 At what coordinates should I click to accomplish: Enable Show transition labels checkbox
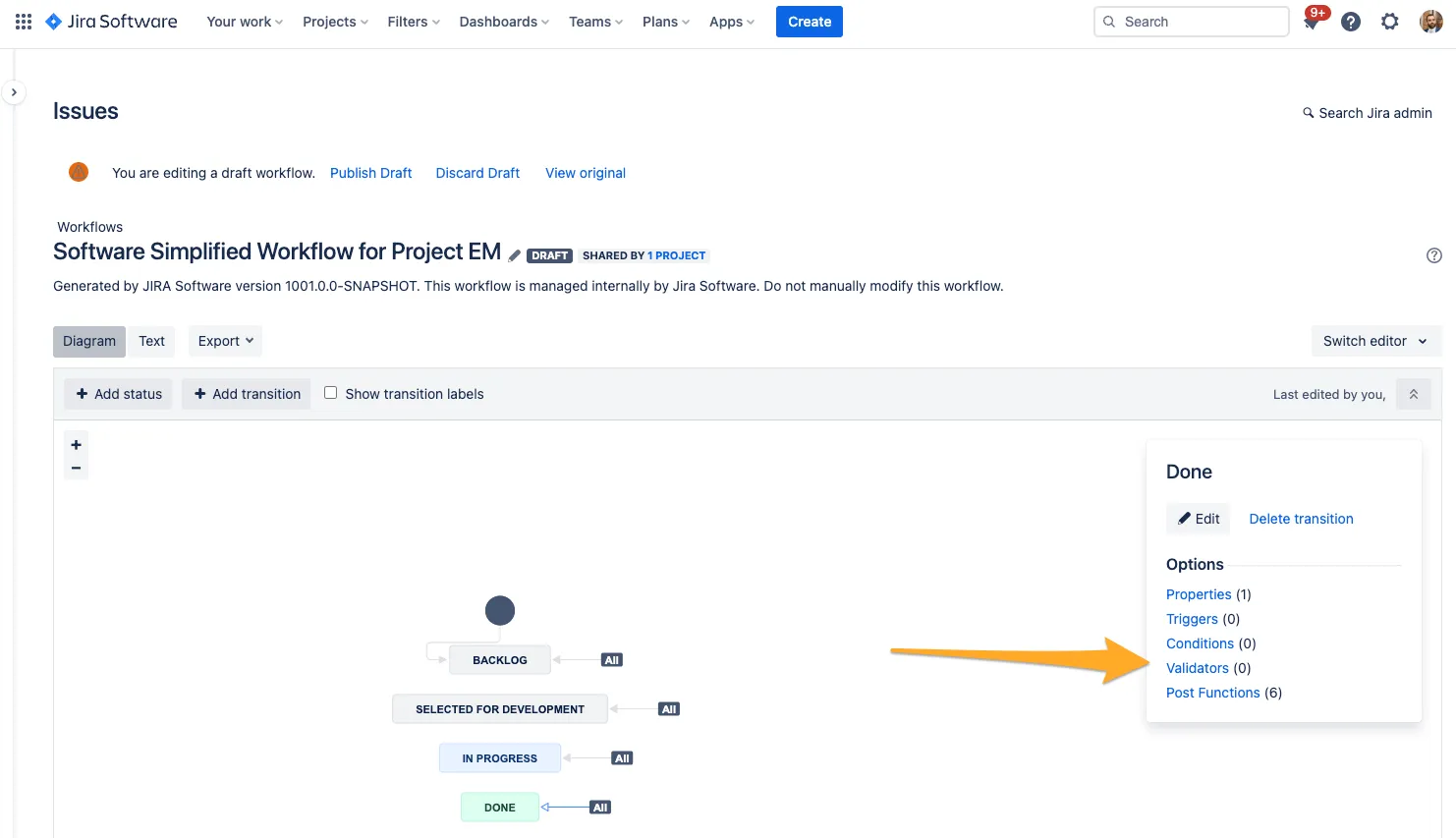point(331,393)
